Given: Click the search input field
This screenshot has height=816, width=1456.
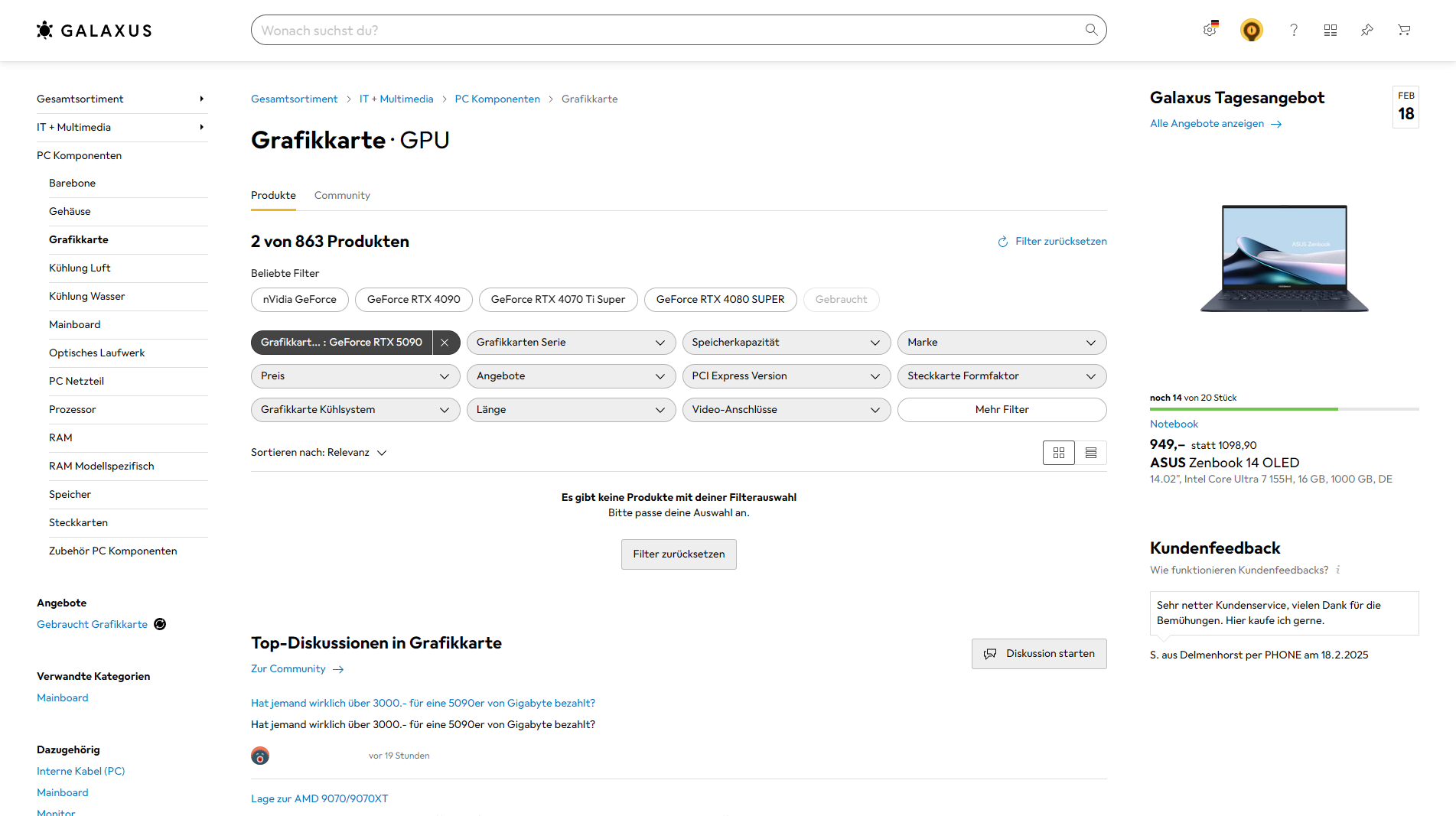Looking at the screenshot, I should click(666, 30).
